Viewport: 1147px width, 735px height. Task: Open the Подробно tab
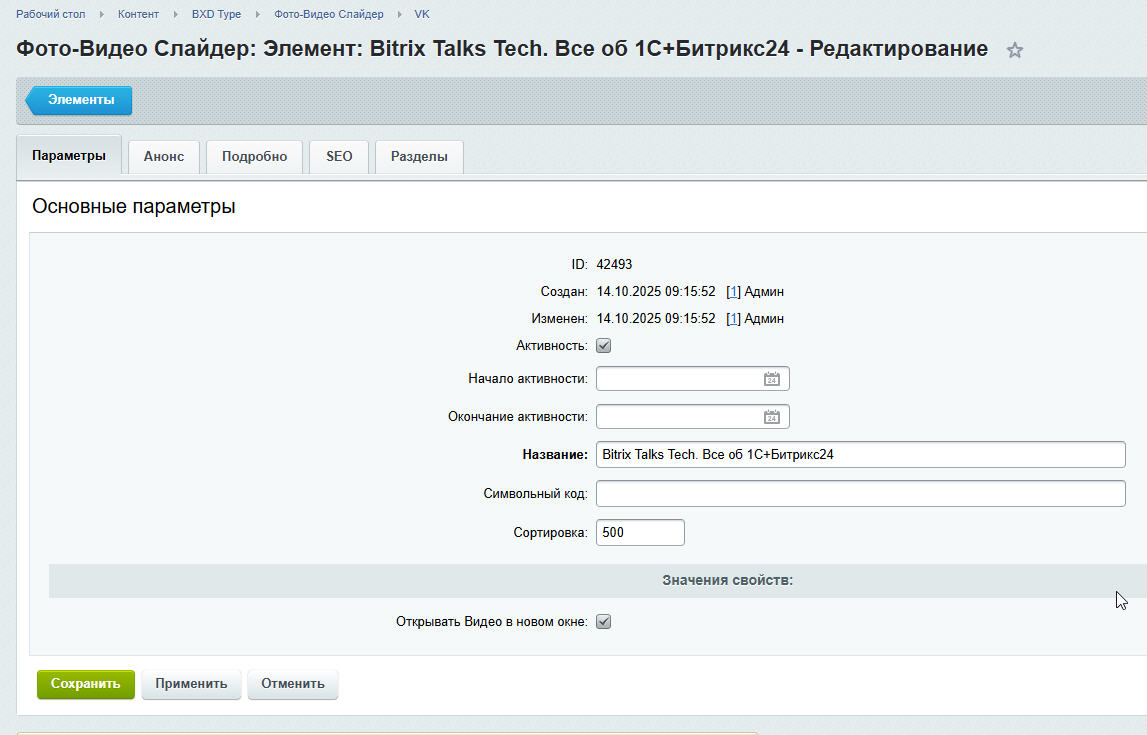tap(254, 157)
